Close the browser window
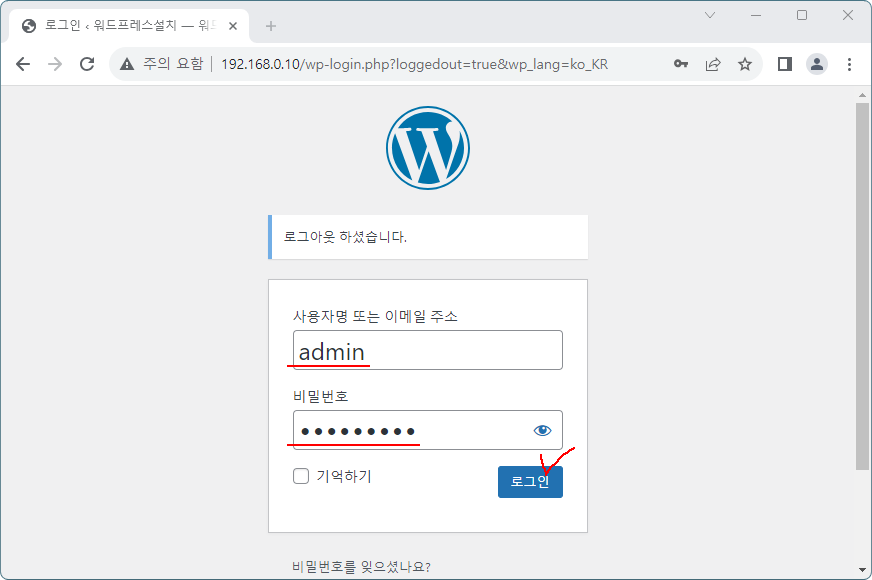 (848, 15)
